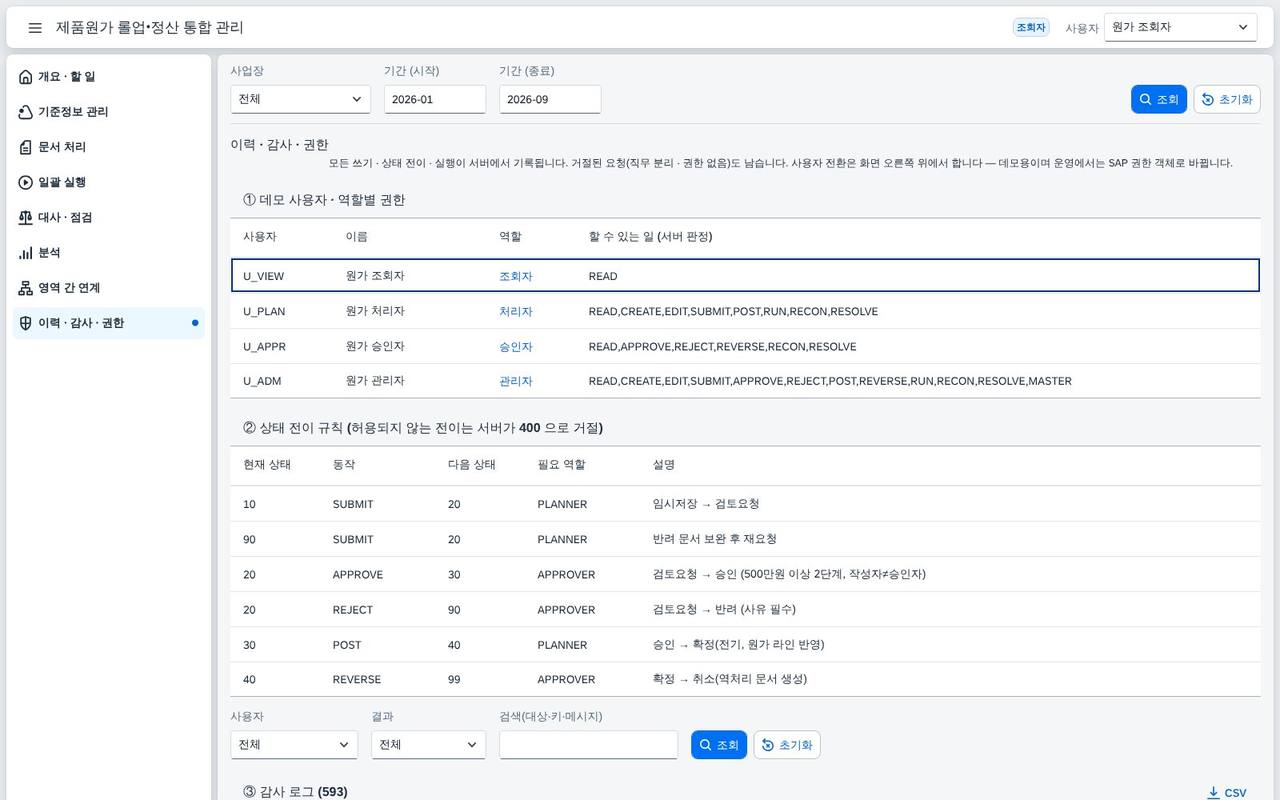Click the home icon beside 개요 · 할 일
The image size is (1280, 800).
pyautogui.click(x=26, y=77)
